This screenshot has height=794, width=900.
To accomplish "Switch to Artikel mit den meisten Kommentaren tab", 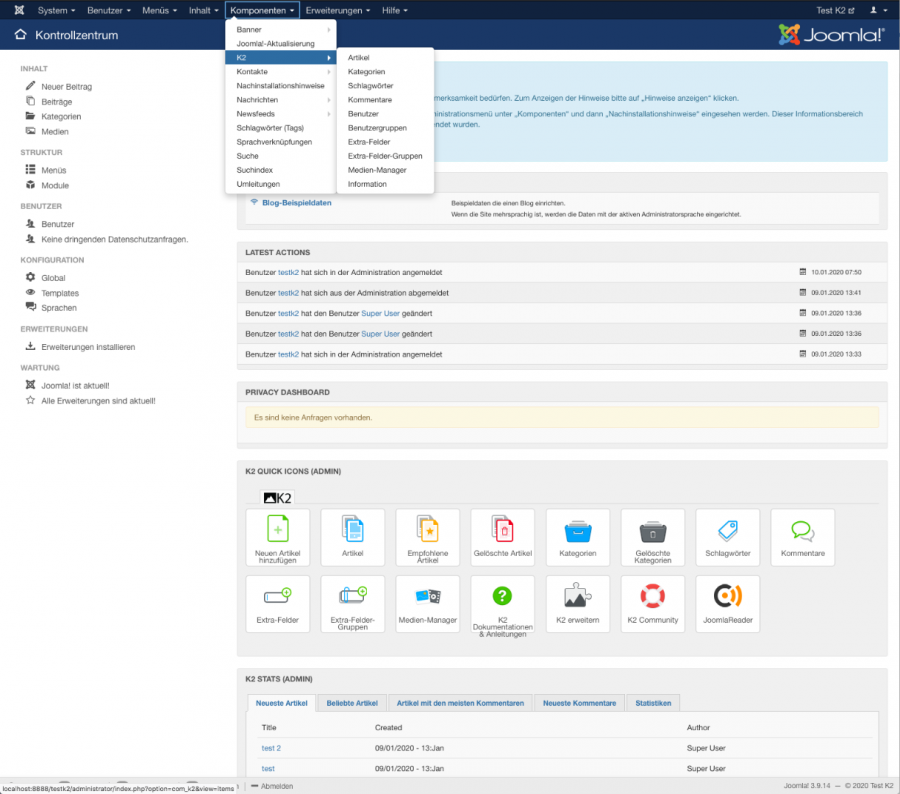I will pyautogui.click(x=460, y=703).
